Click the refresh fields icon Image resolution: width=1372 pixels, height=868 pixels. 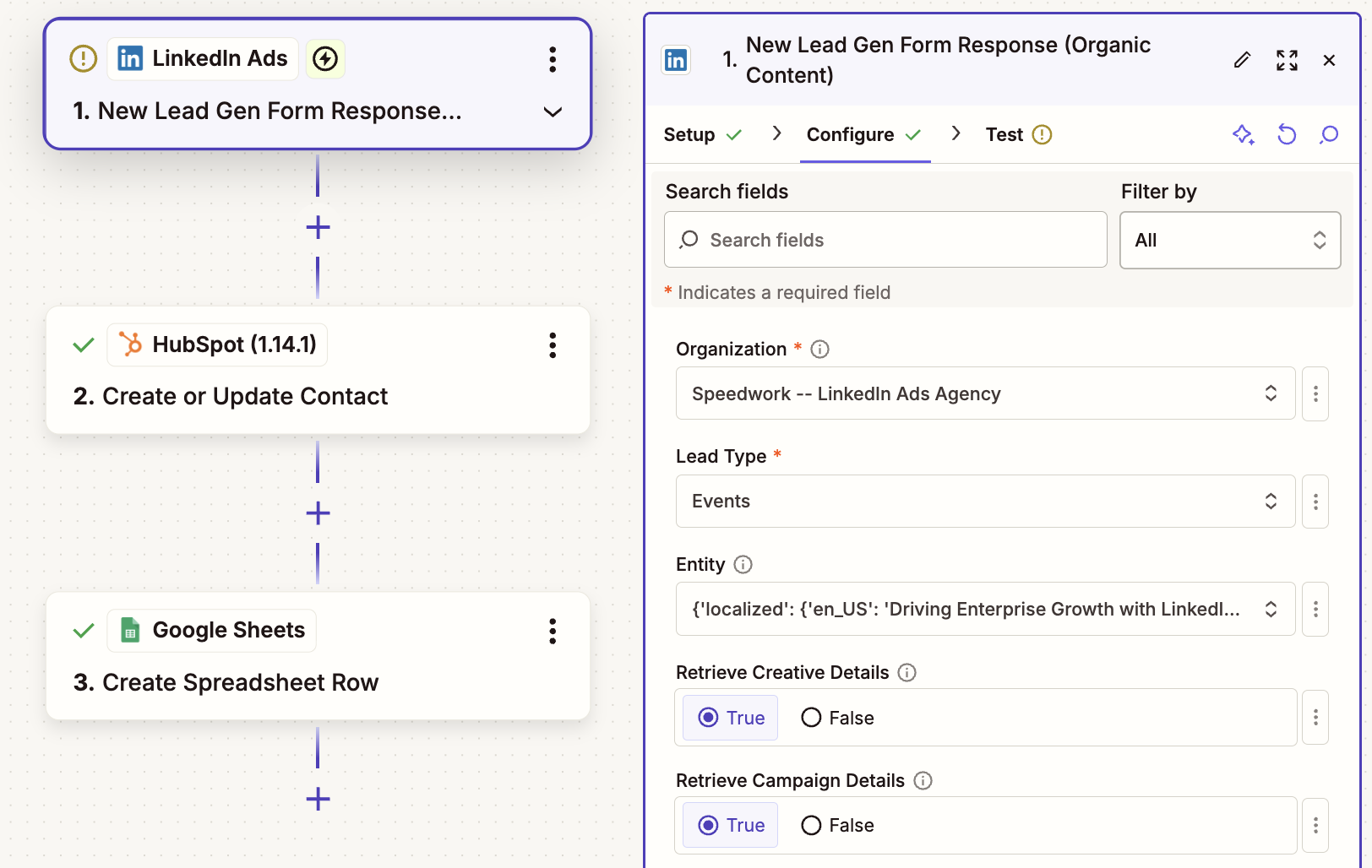click(x=1286, y=134)
